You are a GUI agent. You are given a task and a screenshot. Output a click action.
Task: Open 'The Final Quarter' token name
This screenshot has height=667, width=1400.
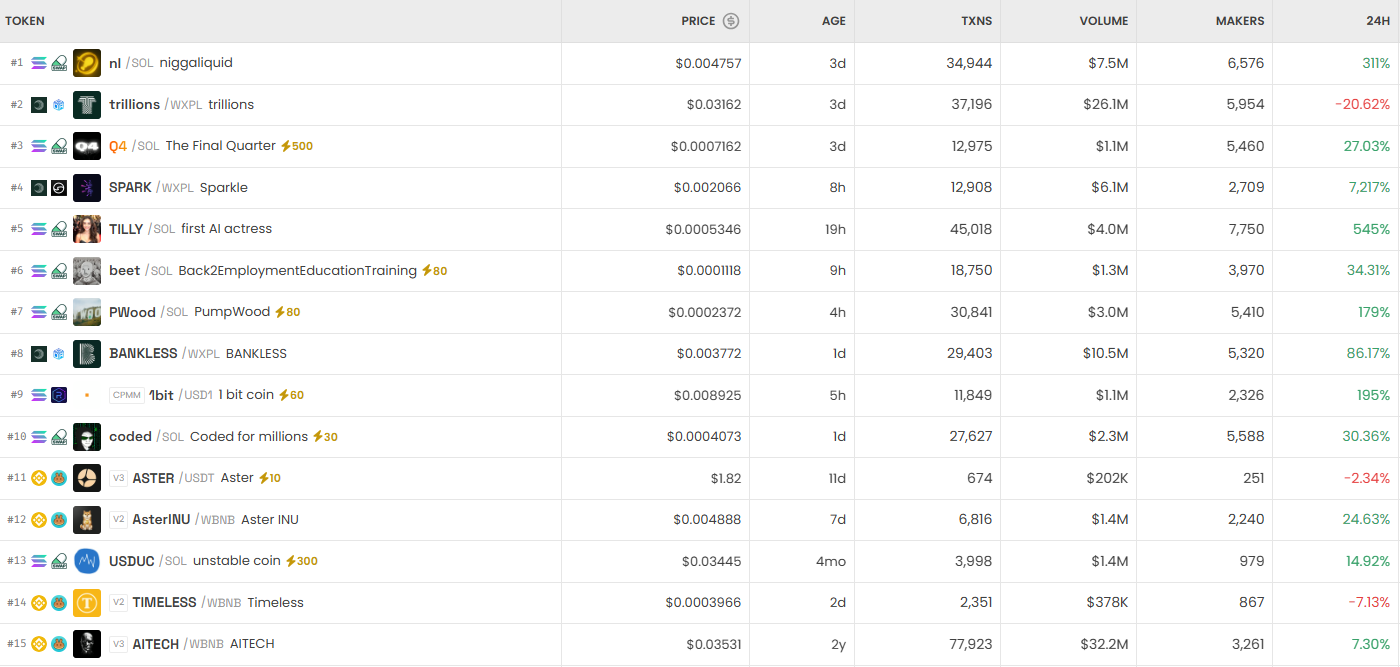[x=221, y=146]
